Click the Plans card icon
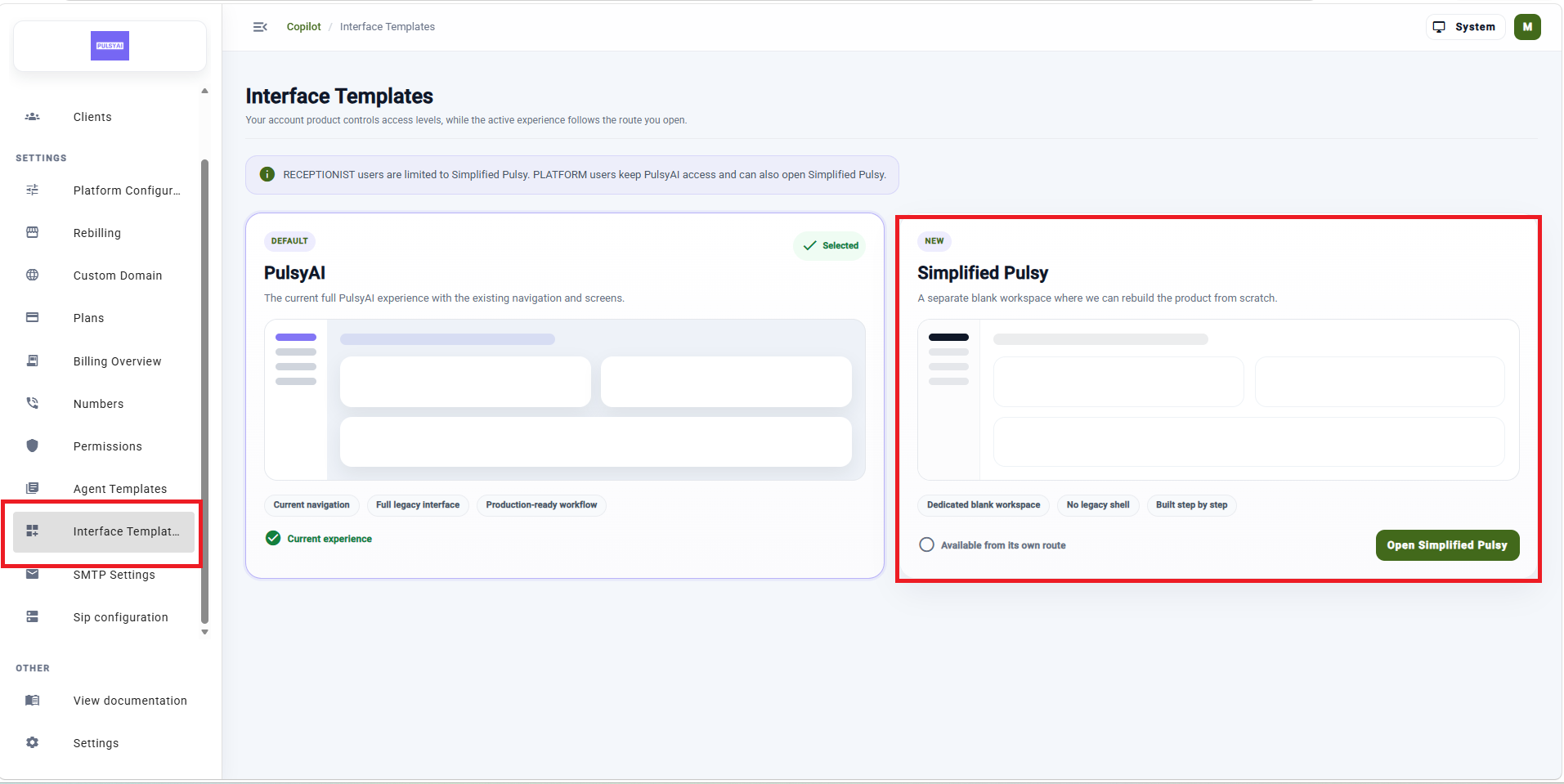This screenshot has width=1564, height=784. tap(32, 318)
